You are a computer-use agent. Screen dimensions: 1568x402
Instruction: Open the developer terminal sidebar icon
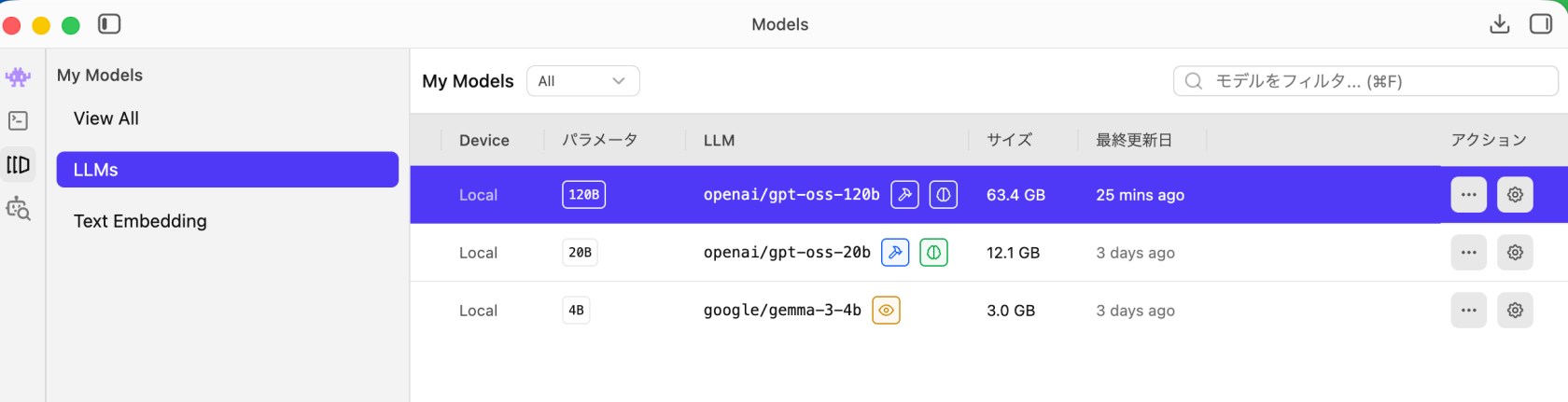coord(18,120)
